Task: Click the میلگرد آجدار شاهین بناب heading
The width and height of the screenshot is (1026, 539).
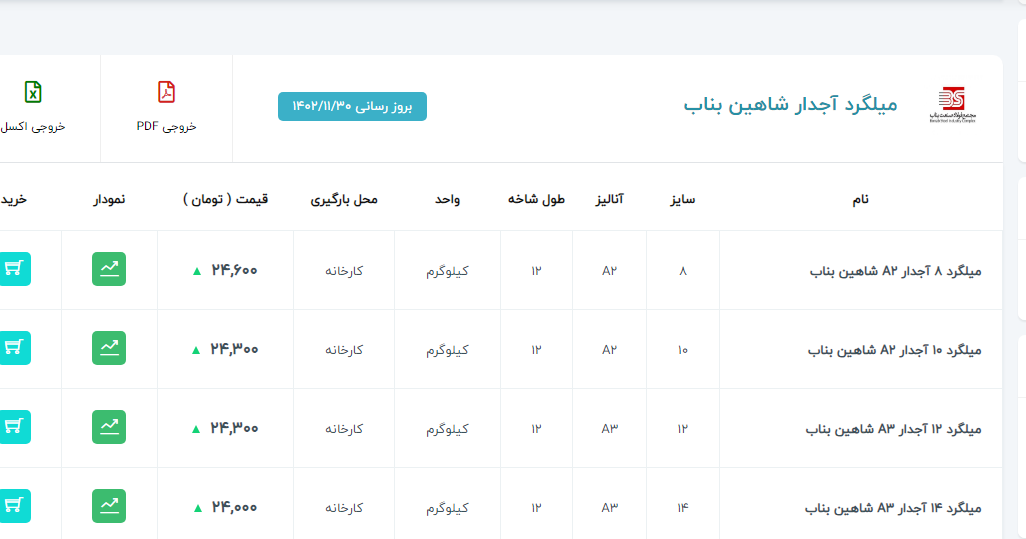Action: 790,104
